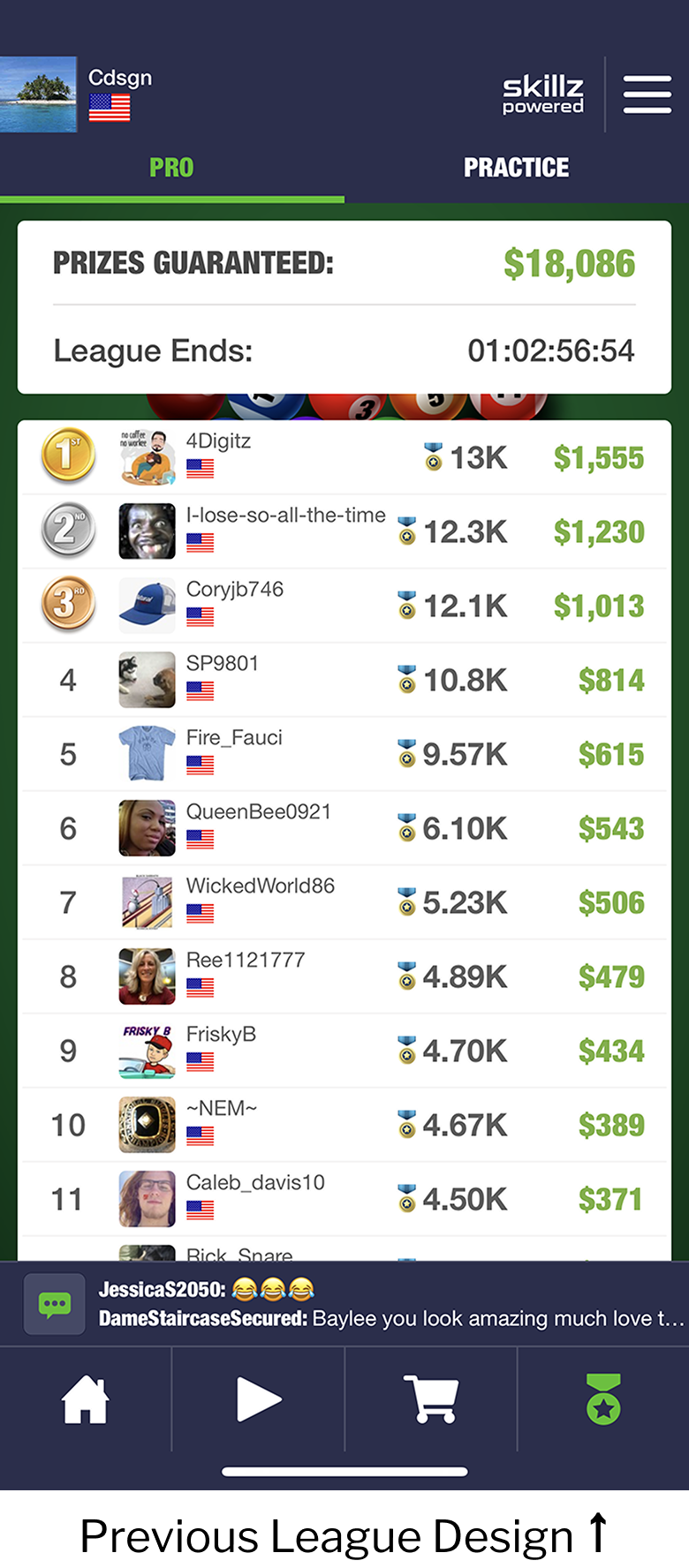The width and height of the screenshot is (689, 1568).
Task: Click the Skillz powered logo
Action: (x=542, y=94)
